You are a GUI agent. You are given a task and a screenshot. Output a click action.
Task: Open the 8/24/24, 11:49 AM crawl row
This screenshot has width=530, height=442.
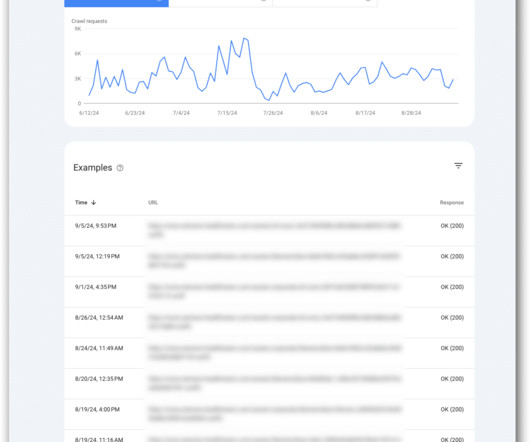tap(269, 353)
